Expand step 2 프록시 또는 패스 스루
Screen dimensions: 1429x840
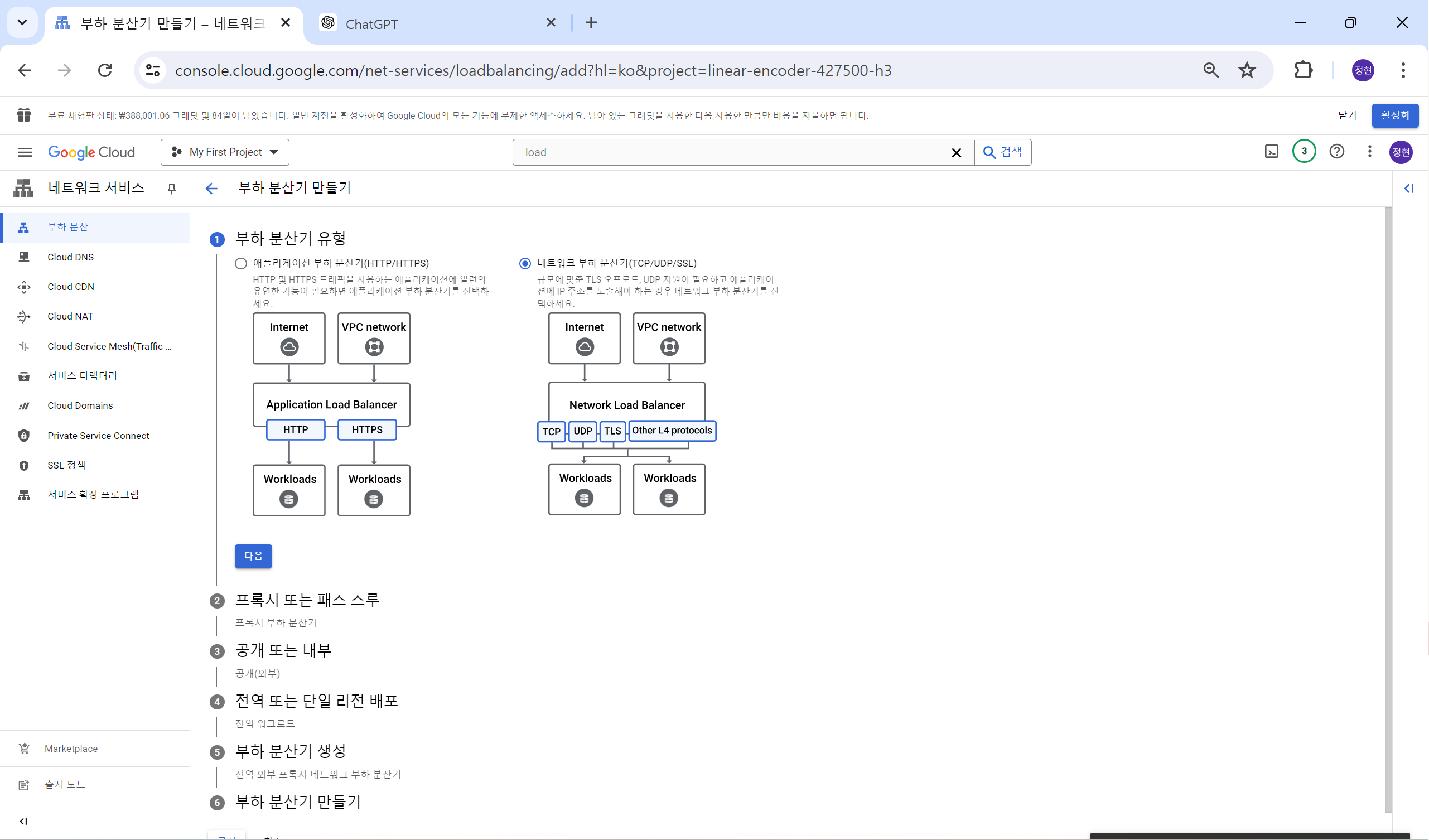click(x=307, y=600)
